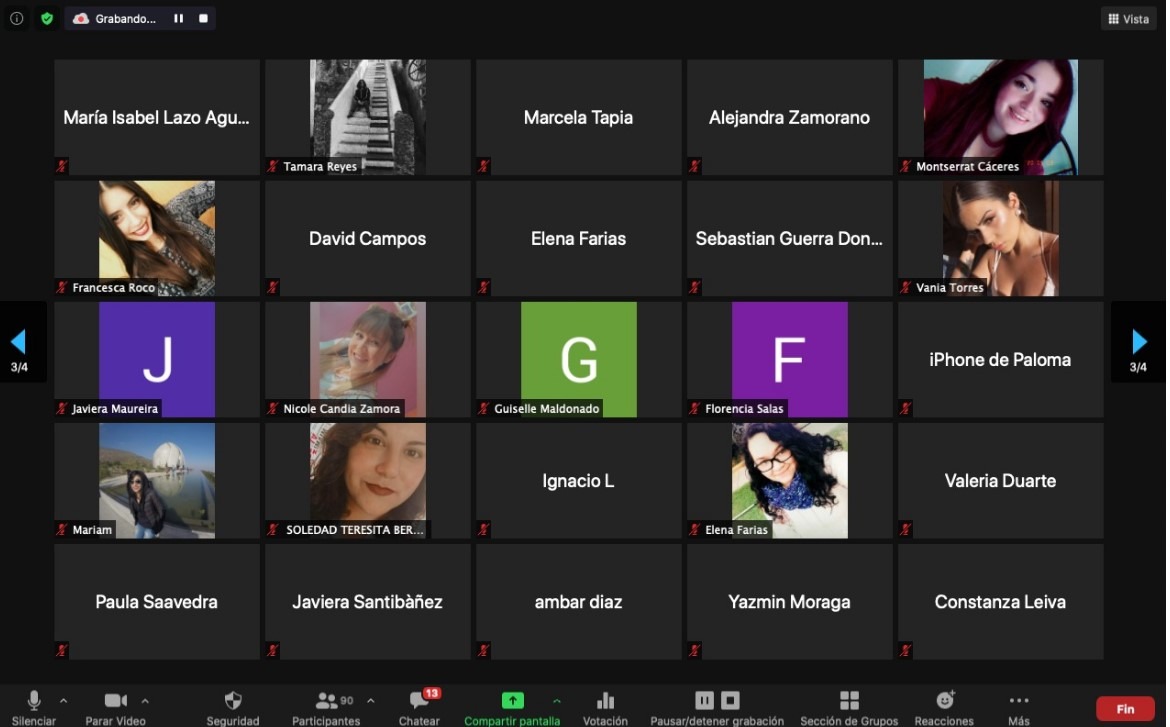Expand video options arrow beside Parar Video

145,700
